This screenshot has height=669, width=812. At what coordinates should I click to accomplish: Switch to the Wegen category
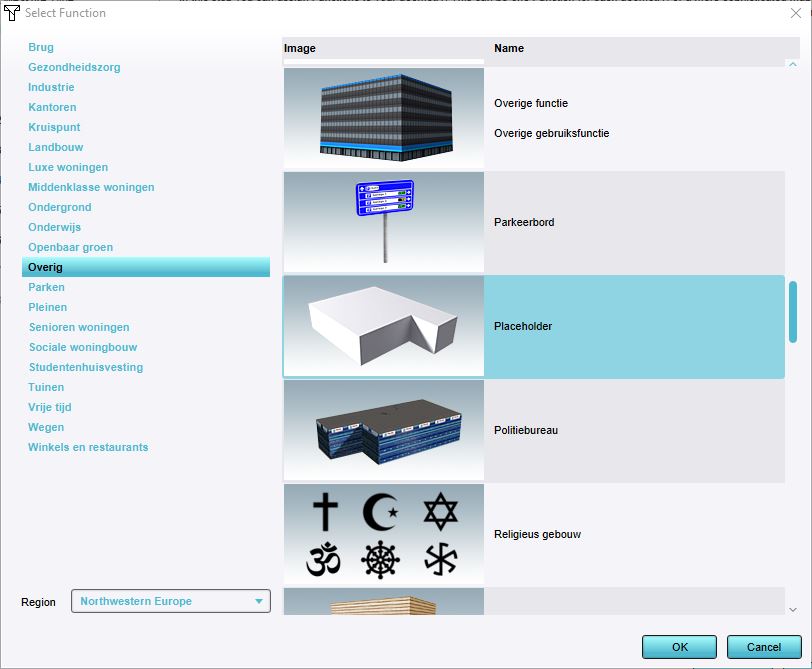click(46, 427)
